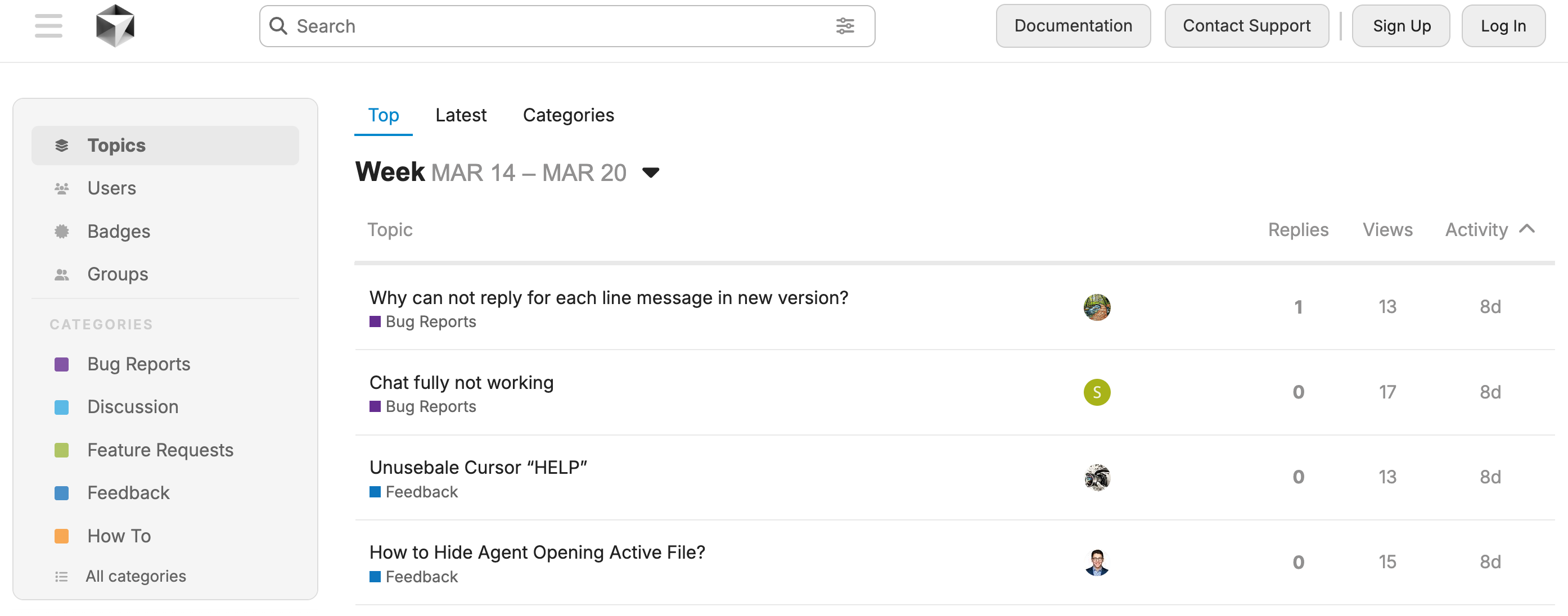Image resolution: width=1568 pixels, height=616 pixels.
Task: Open the hamburger sidebar menu
Action: click(49, 25)
